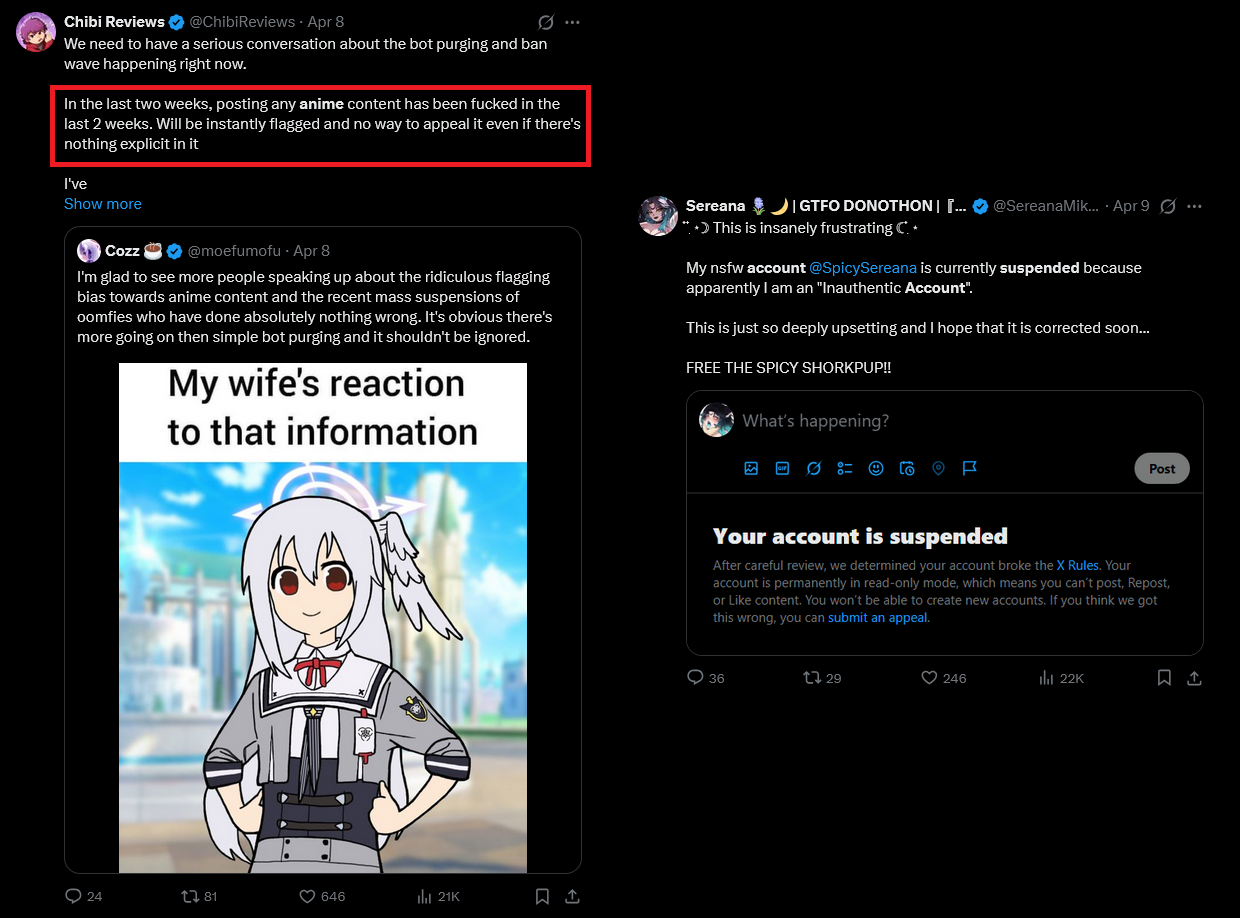Repost Sereana's suspended account tweet
This screenshot has width=1240, height=918.
(822, 678)
